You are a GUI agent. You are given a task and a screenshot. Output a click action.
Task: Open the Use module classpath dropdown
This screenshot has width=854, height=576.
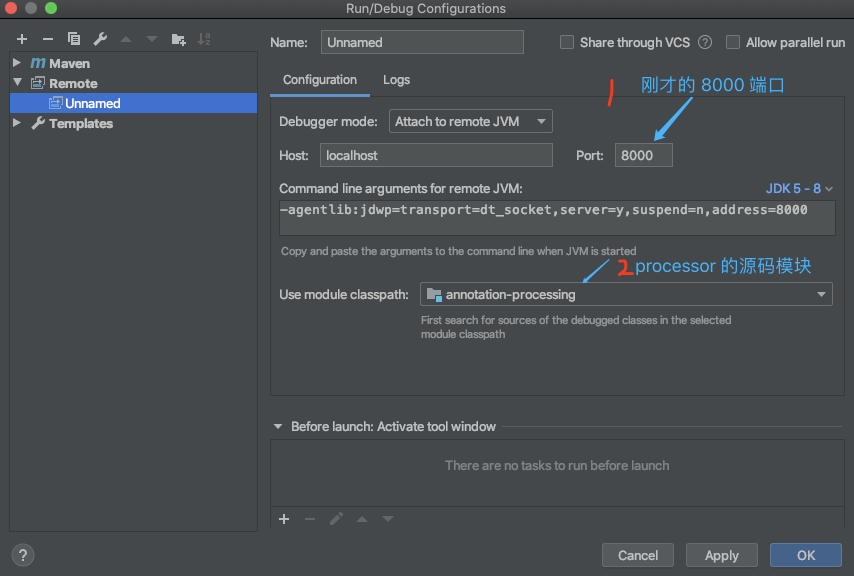pyautogui.click(x=626, y=295)
